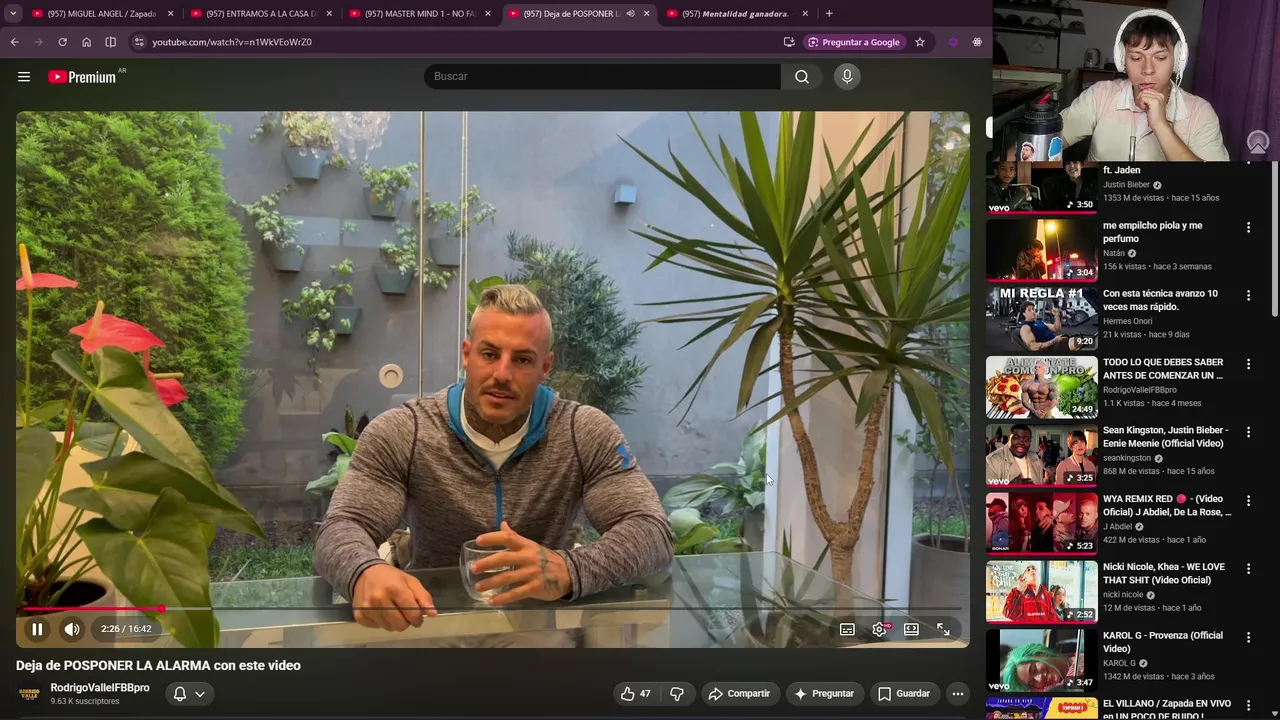Image resolution: width=1280 pixels, height=720 pixels.
Task: Open KAROL G Provenza video thumbnail
Action: click(x=1041, y=660)
